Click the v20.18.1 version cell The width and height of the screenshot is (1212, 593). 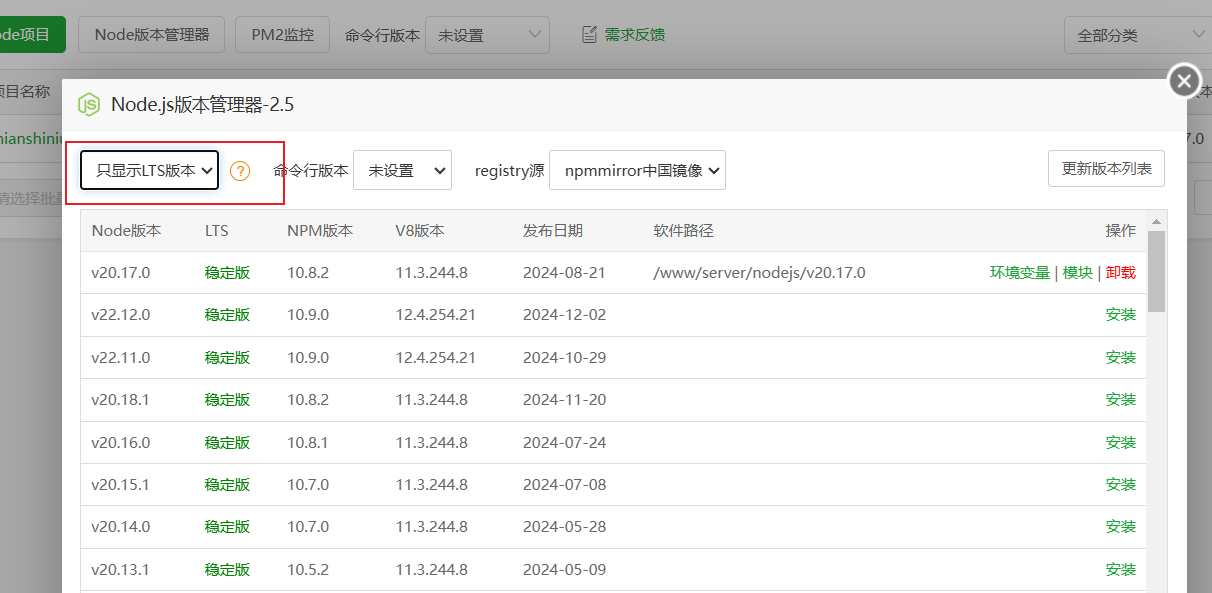coord(121,399)
